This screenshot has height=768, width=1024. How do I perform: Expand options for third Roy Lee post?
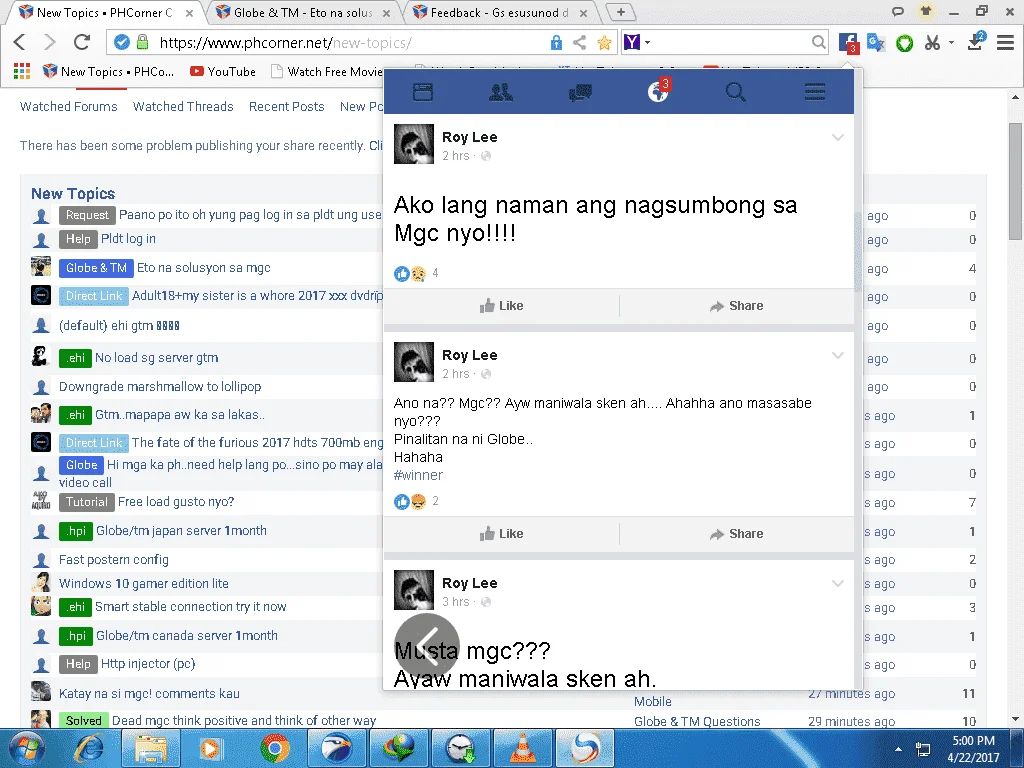point(838,583)
